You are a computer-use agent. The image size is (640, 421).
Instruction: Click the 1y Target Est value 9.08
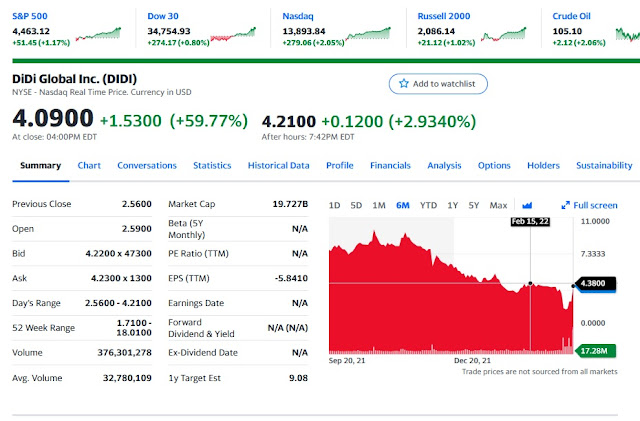[x=298, y=378]
